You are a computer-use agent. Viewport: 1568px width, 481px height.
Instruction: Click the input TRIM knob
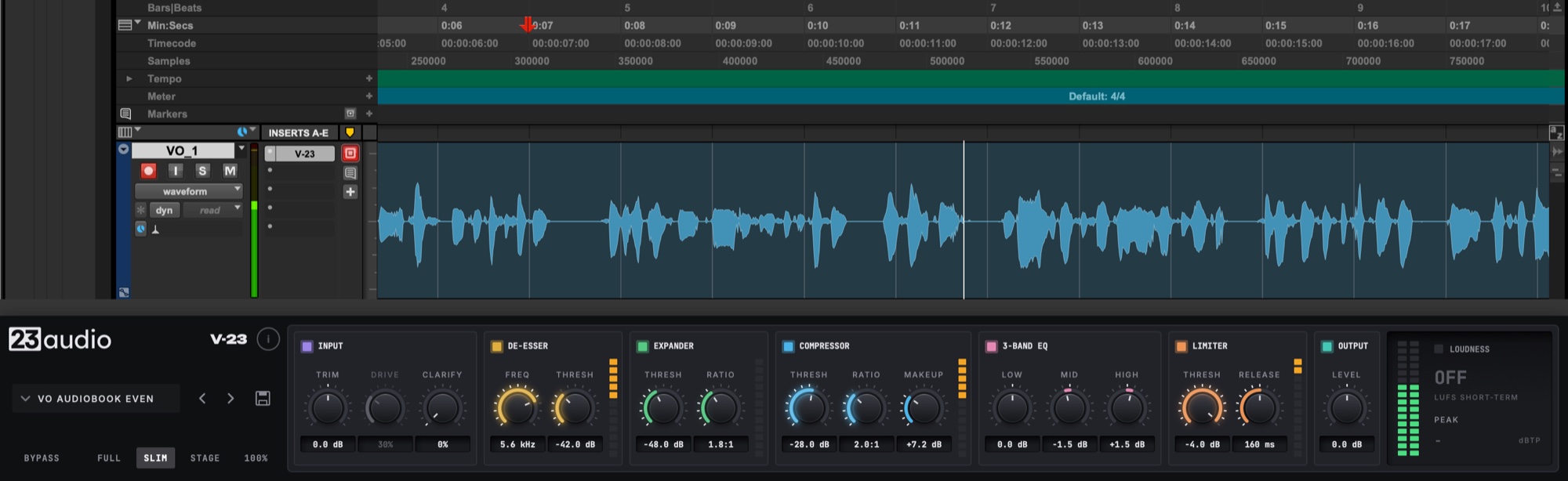coord(328,408)
